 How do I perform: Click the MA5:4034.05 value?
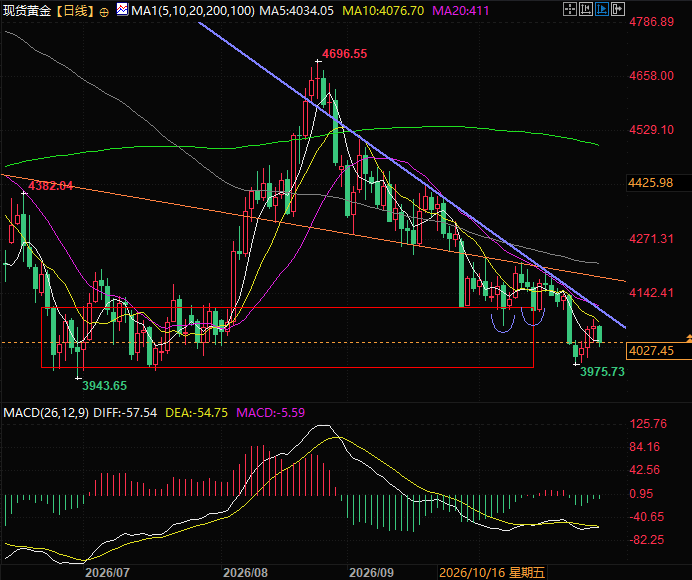click(x=296, y=11)
